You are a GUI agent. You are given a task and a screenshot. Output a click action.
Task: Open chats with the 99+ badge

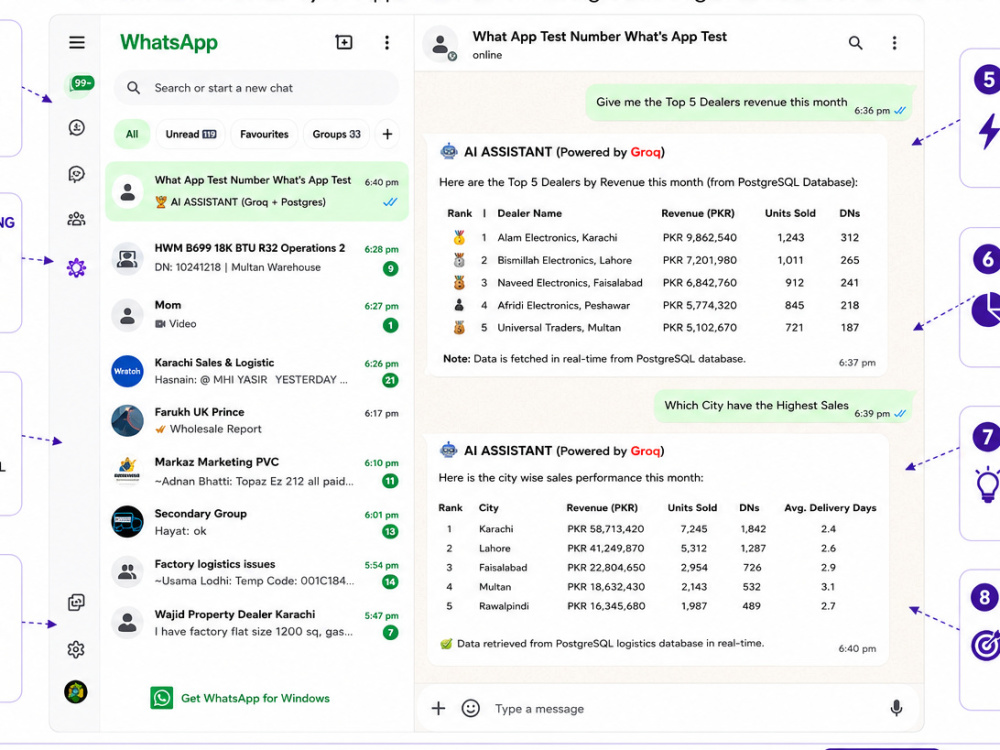(x=79, y=84)
